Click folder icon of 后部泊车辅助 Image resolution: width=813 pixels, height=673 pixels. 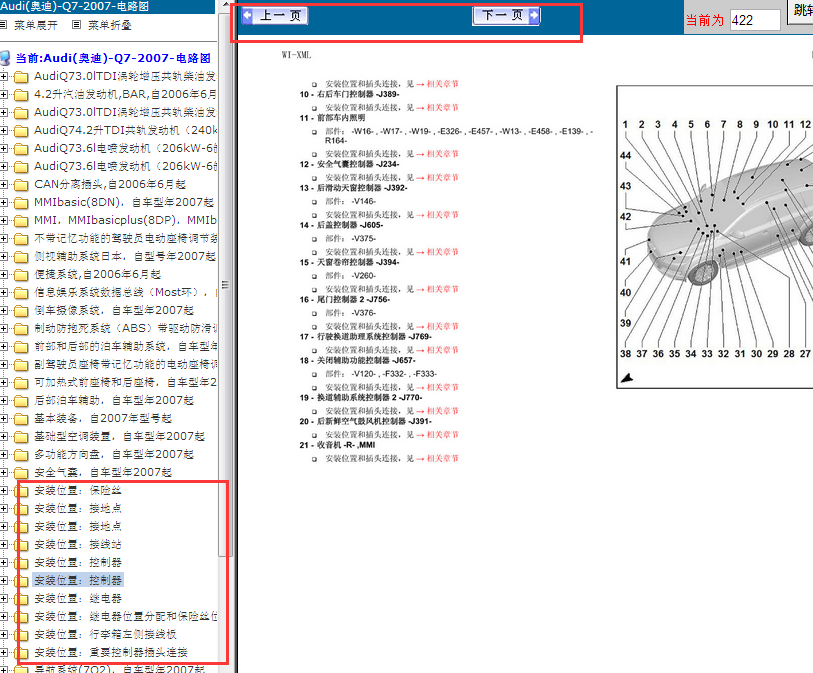(21, 401)
